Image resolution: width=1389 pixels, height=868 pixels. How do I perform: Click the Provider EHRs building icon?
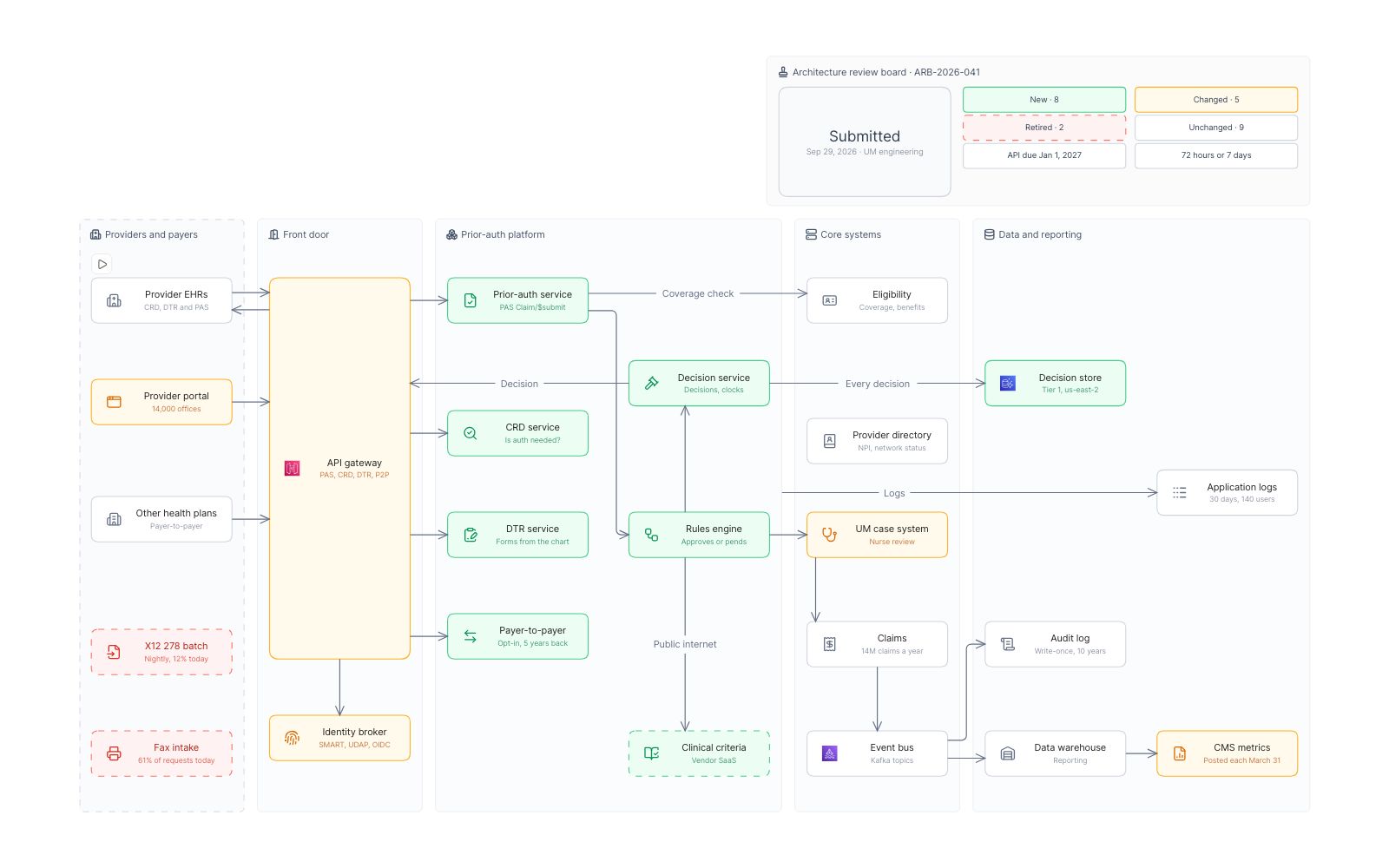(x=114, y=300)
